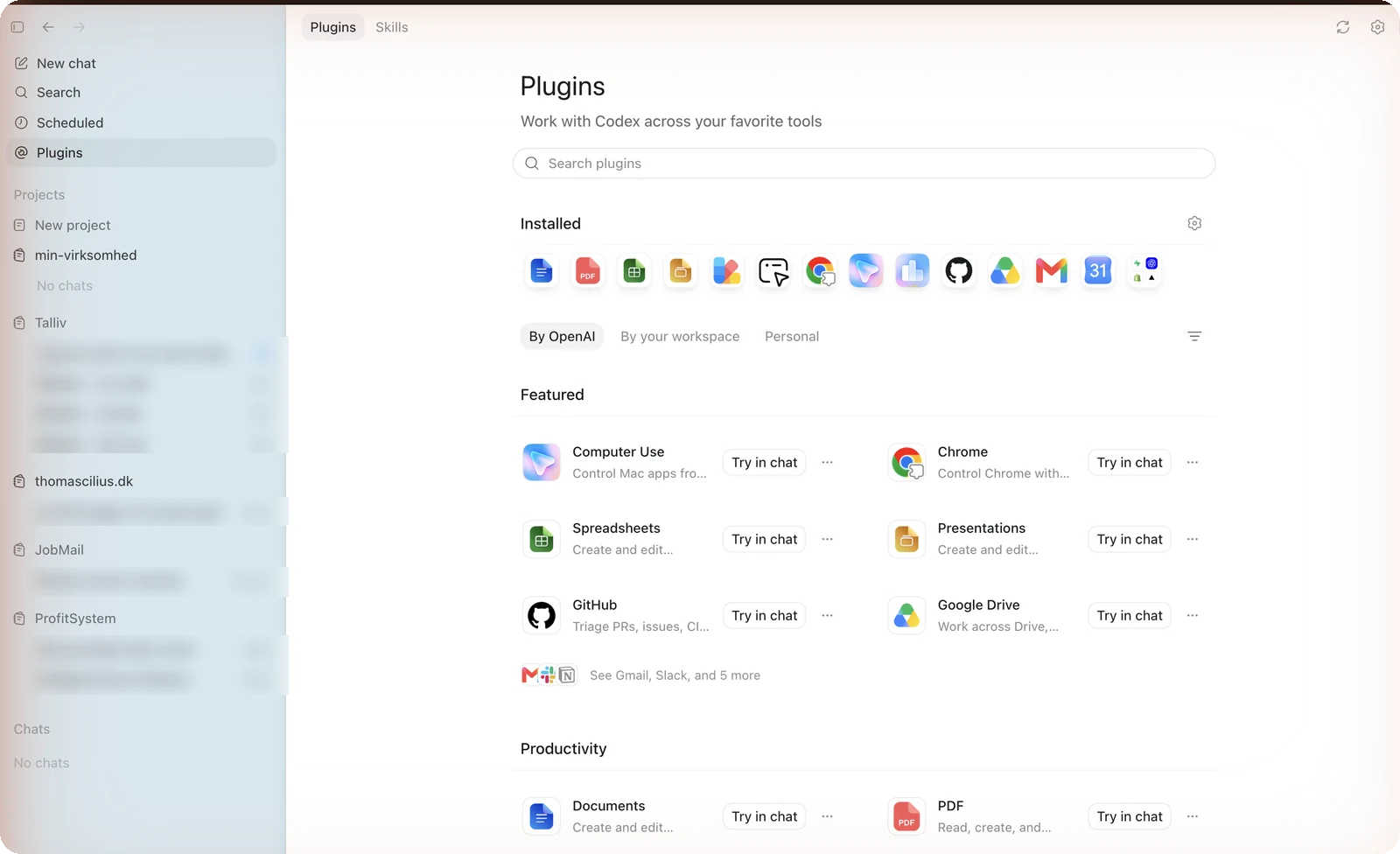This screenshot has height=854, width=1400.
Task: Open more options for Spreadsheets
Action: (x=827, y=539)
